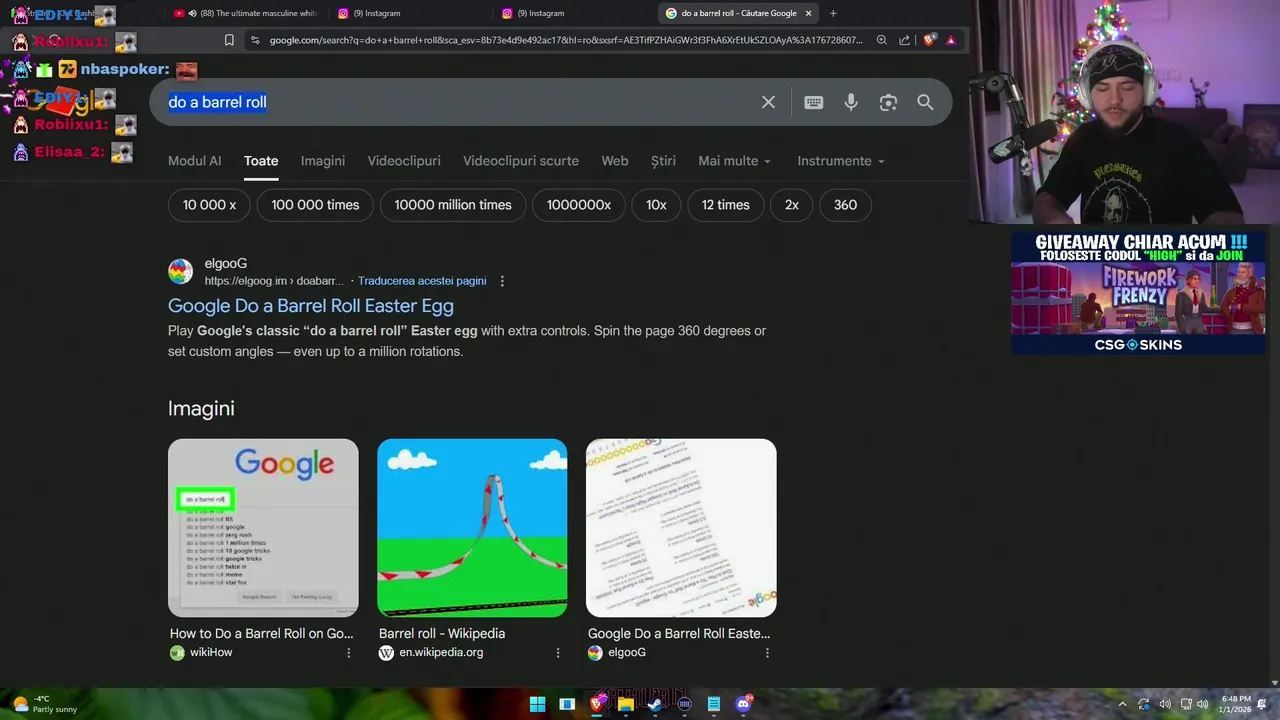Screen dimensions: 1280x720
Task: Open File Explorer from the taskbar
Action: click(625, 704)
